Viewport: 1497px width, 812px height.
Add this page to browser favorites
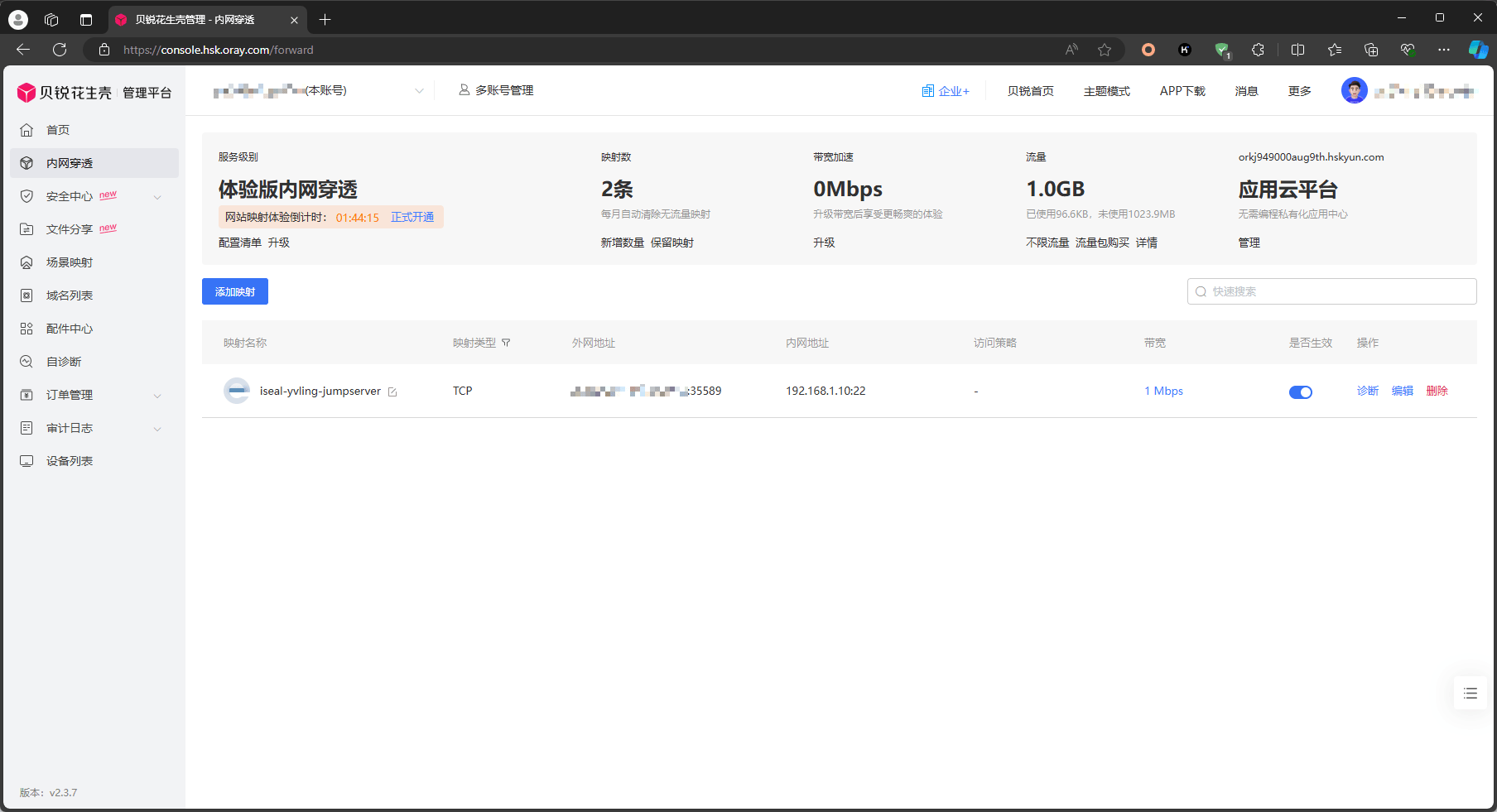pos(1105,50)
